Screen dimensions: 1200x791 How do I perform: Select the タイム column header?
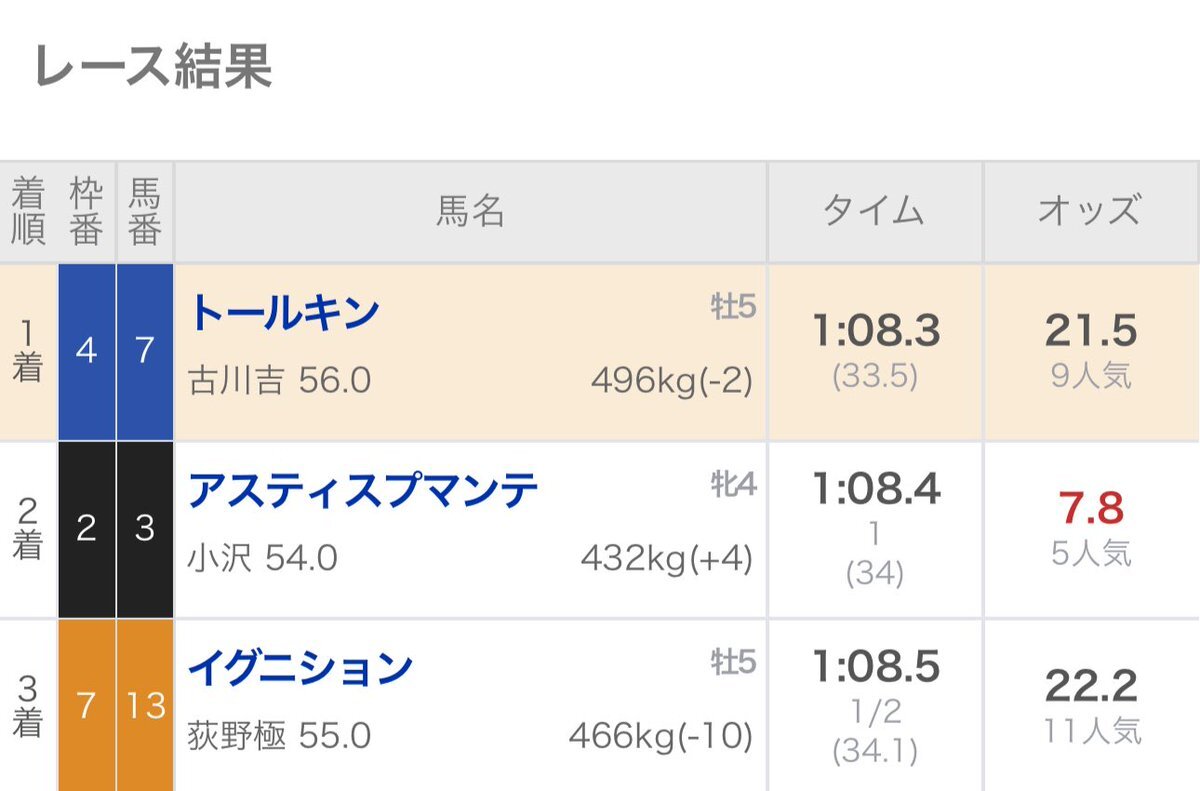point(875,212)
